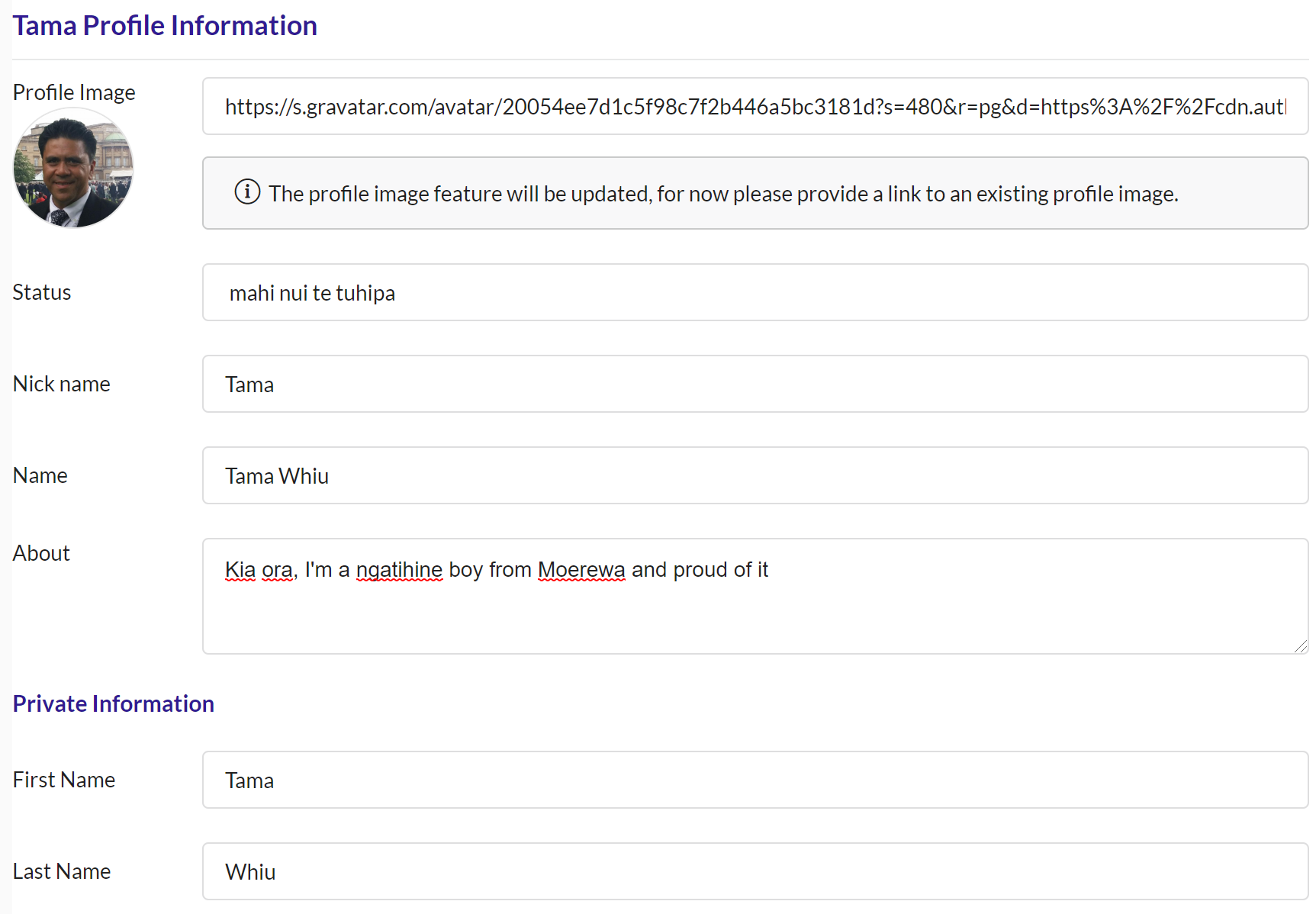1316x914 pixels.
Task: Click the First Name input field
Action: click(755, 780)
